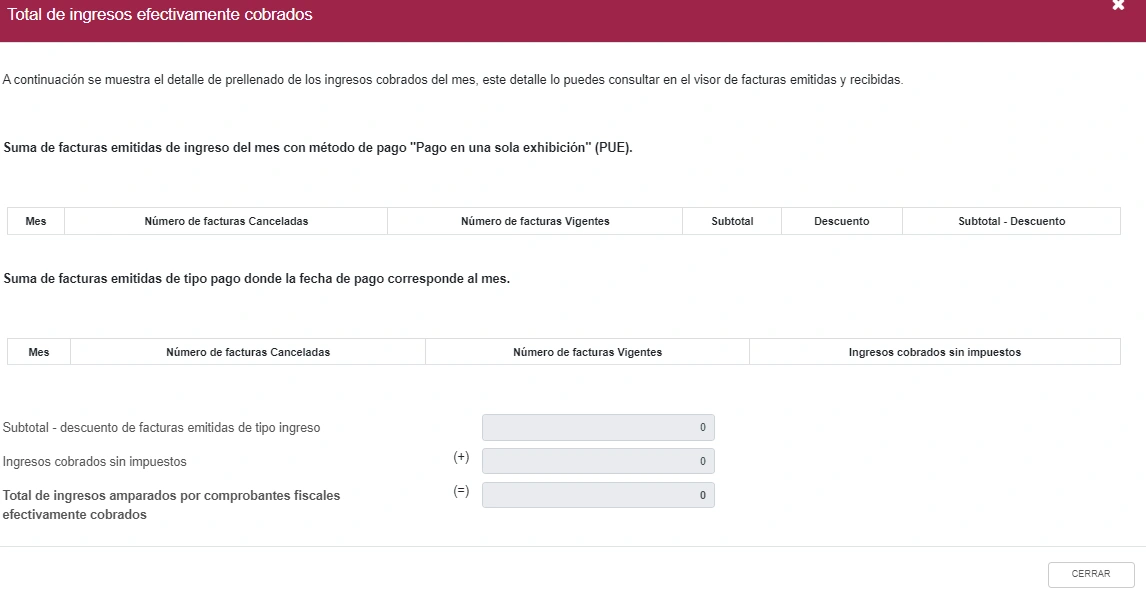This screenshot has width=1146, height=595.
Task: Click the 'Descuento' column header
Action: coord(842,221)
